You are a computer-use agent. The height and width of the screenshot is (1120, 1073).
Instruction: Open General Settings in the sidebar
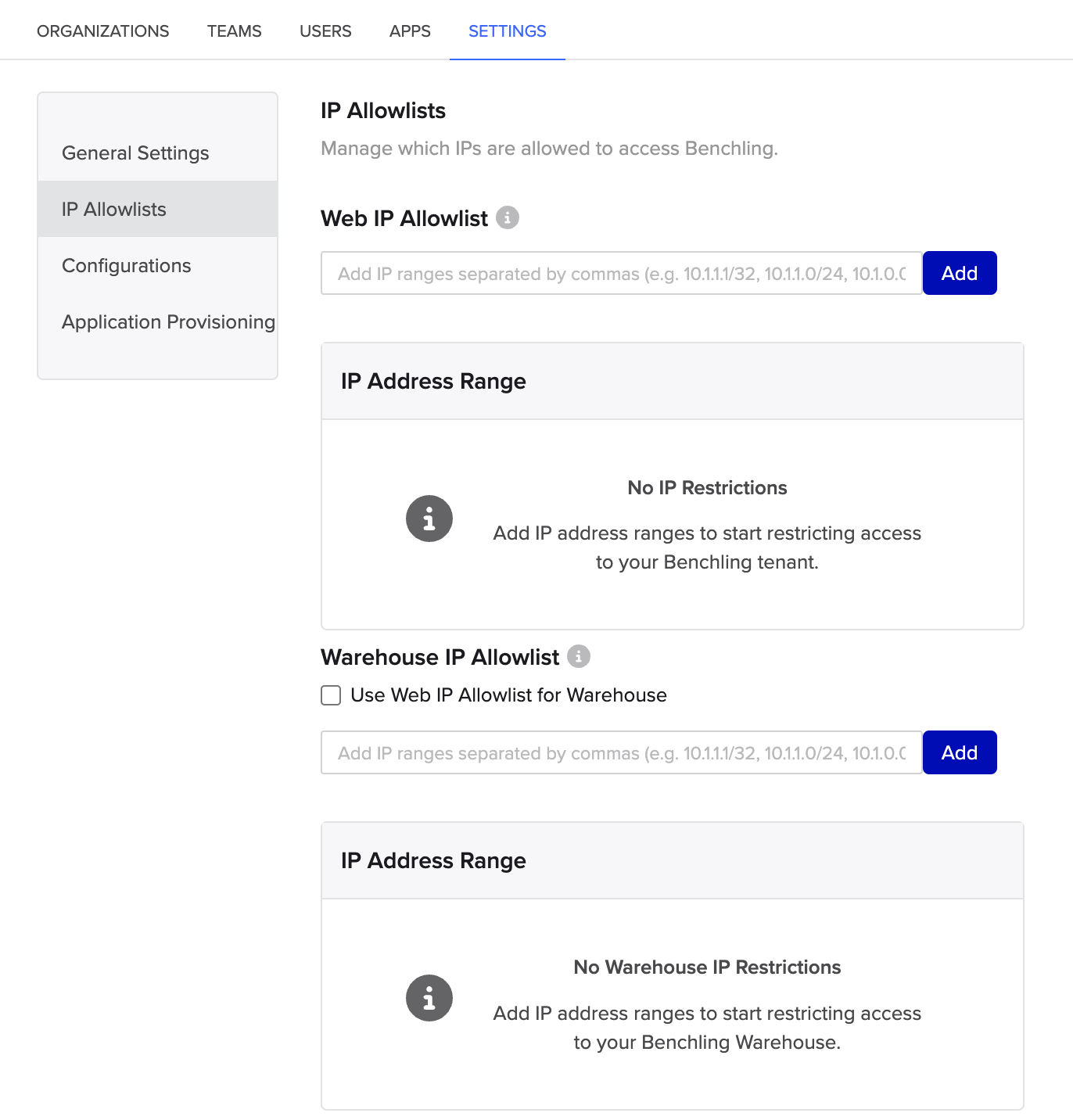[x=135, y=153]
